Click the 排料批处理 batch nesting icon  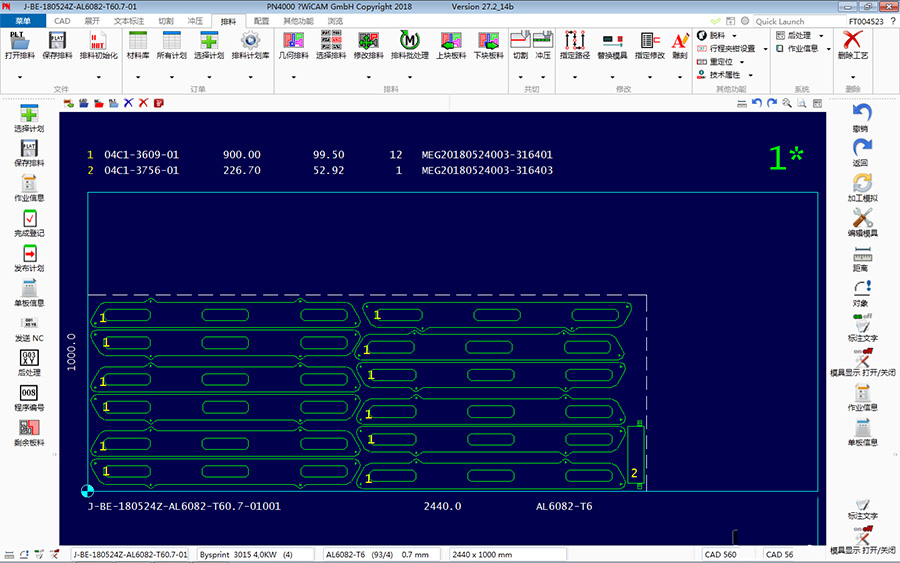point(409,41)
